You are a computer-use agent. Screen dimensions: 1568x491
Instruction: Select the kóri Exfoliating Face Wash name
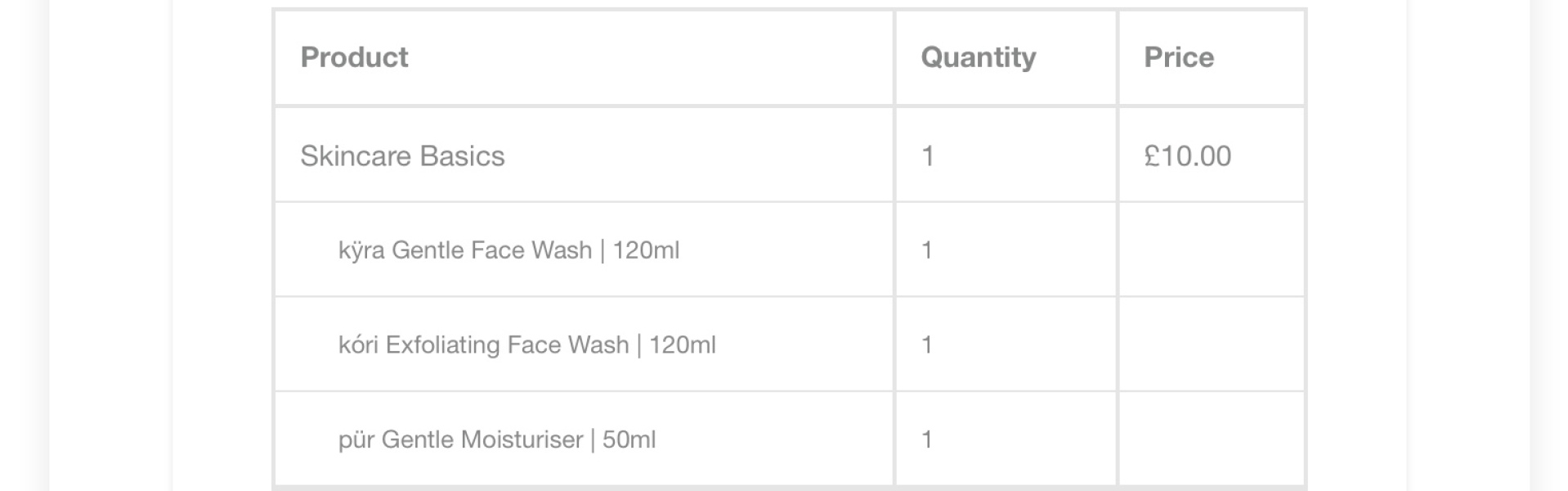[x=483, y=345]
